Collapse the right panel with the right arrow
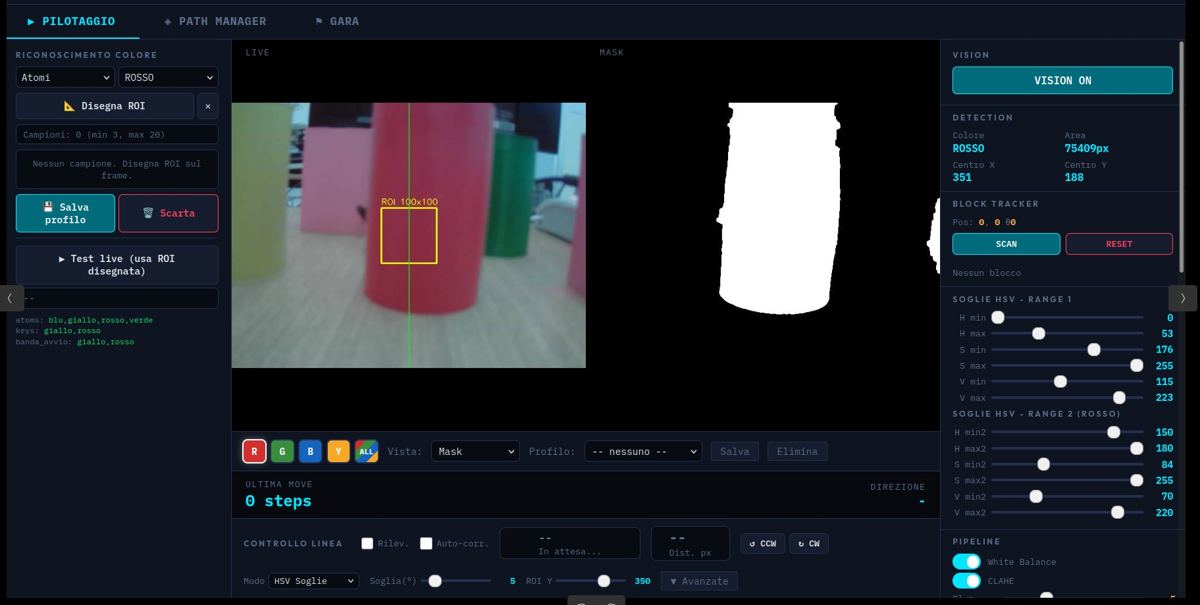Screen dimensions: 1200x605 (1183, 298)
